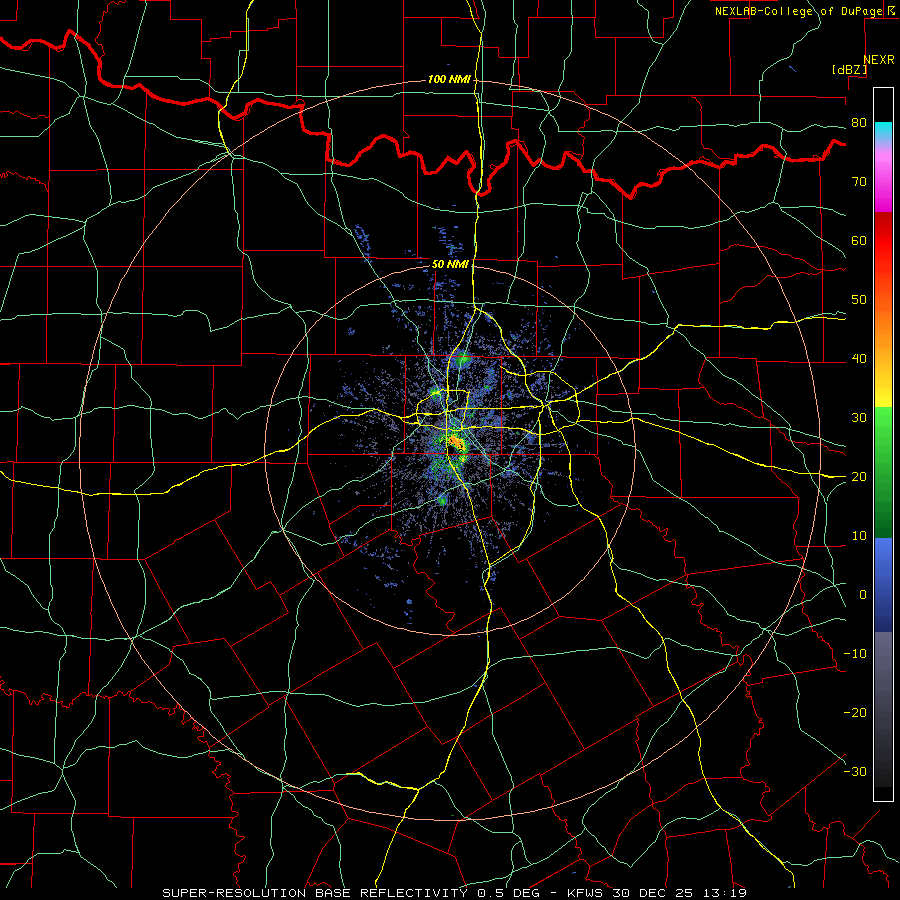The height and width of the screenshot is (900, 900).
Task: Click the -20 dBZ scale value
Action: (855, 713)
